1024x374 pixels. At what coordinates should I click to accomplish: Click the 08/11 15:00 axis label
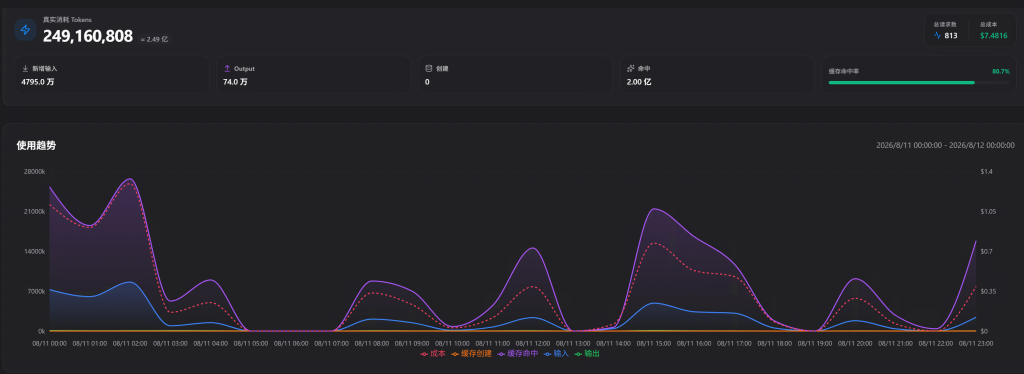pos(655,343)
